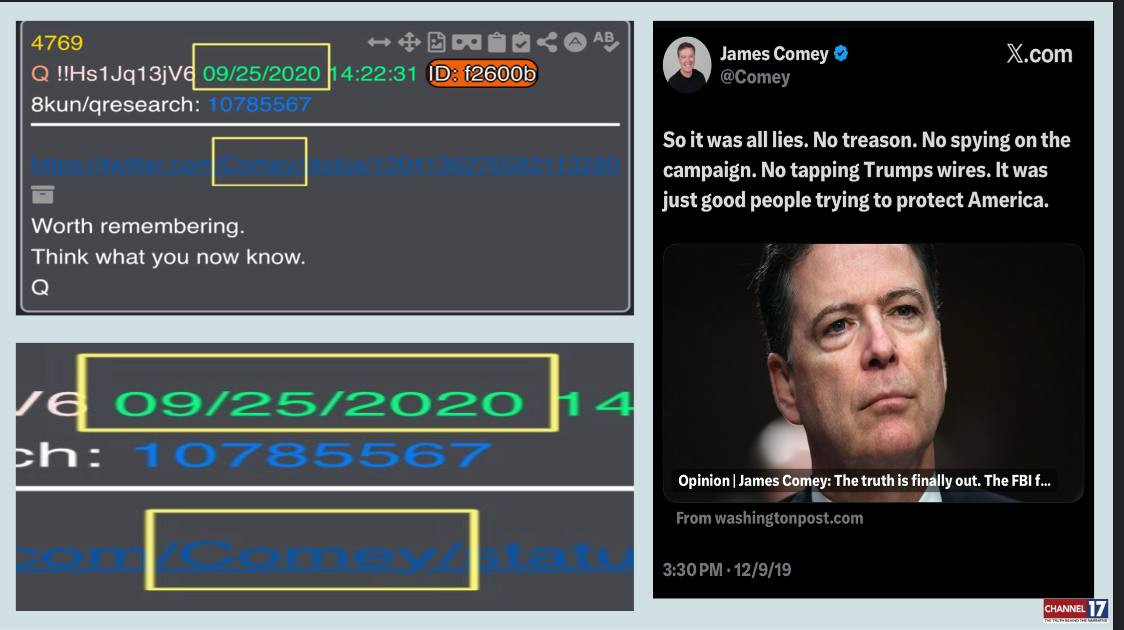Click the blank clipboard copy icon
1124x630 pixels.
496,42
